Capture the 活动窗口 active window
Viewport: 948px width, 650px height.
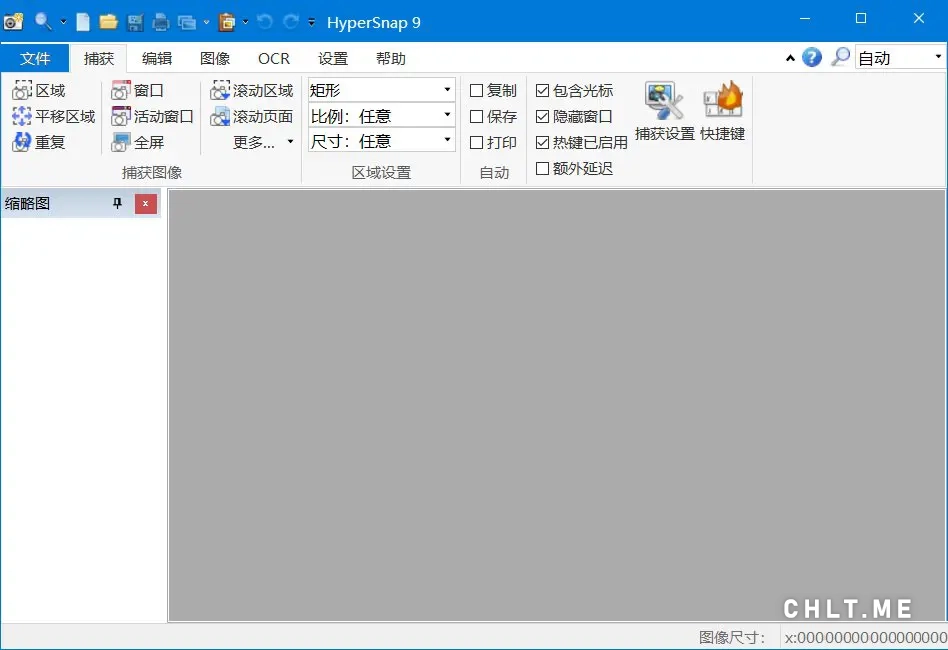(x=152, y=116)
